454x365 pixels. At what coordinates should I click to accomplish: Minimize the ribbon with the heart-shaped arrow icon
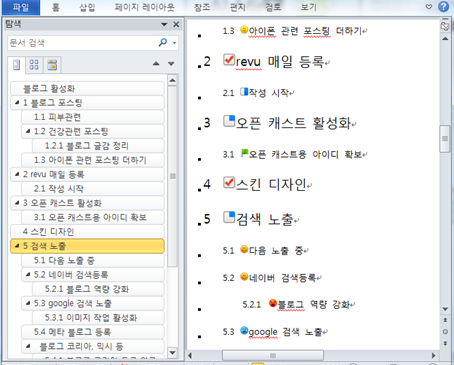[429, 7]
